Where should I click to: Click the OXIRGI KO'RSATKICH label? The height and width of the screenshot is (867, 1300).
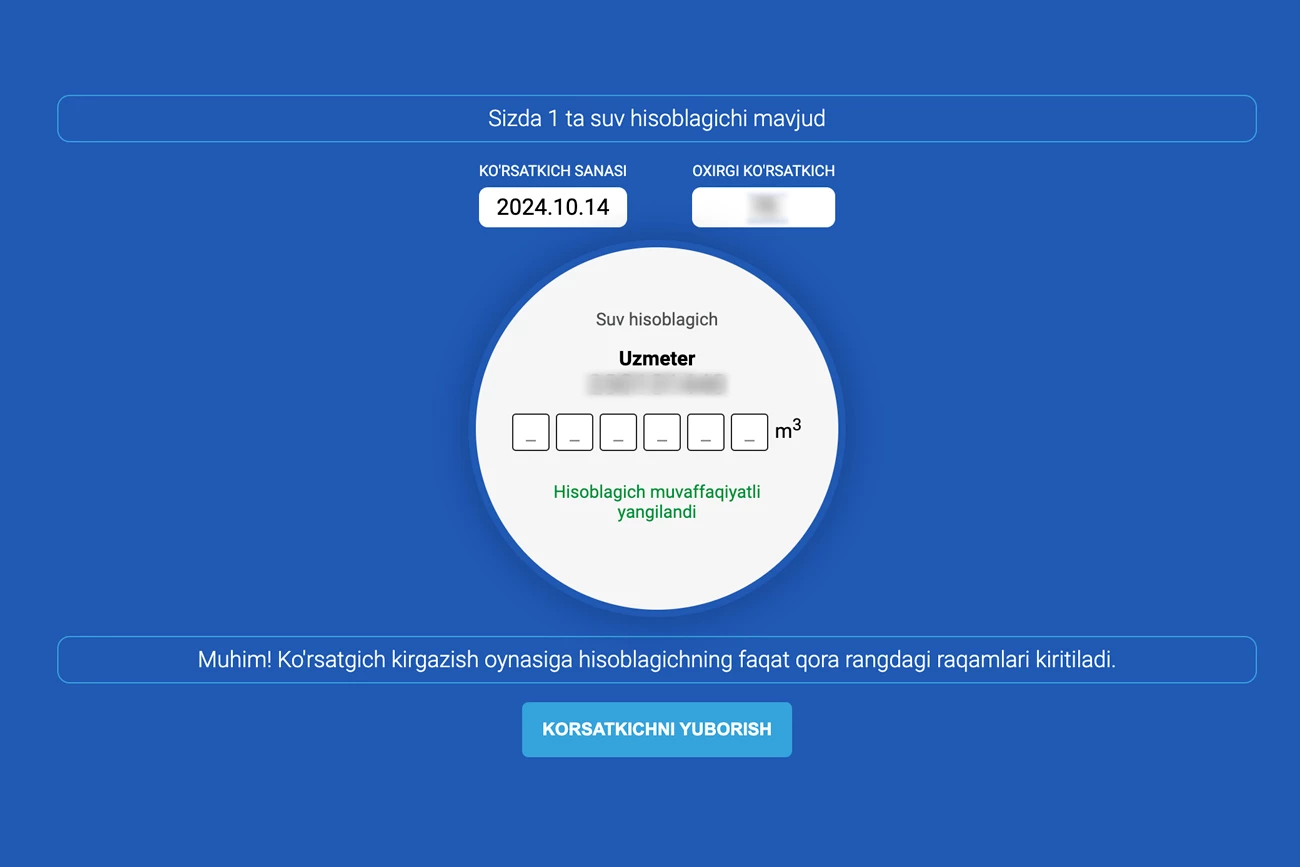[763, 171]
